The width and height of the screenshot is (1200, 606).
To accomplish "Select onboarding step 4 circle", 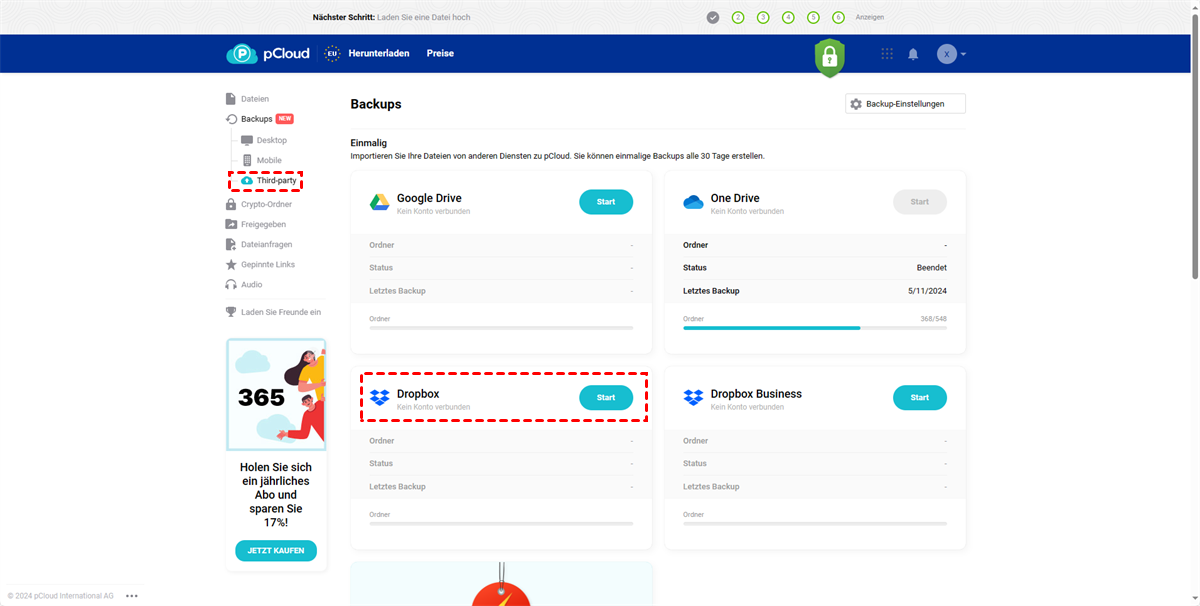I will [x=788, y=17].
